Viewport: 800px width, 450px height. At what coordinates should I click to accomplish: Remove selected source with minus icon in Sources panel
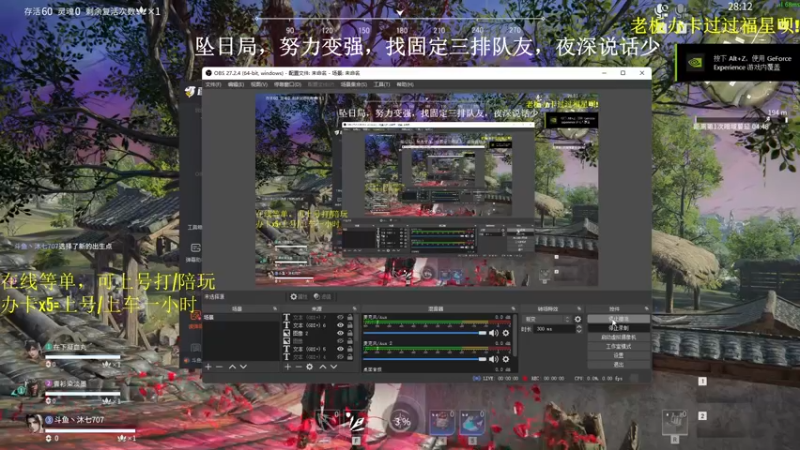pos(298,366)
